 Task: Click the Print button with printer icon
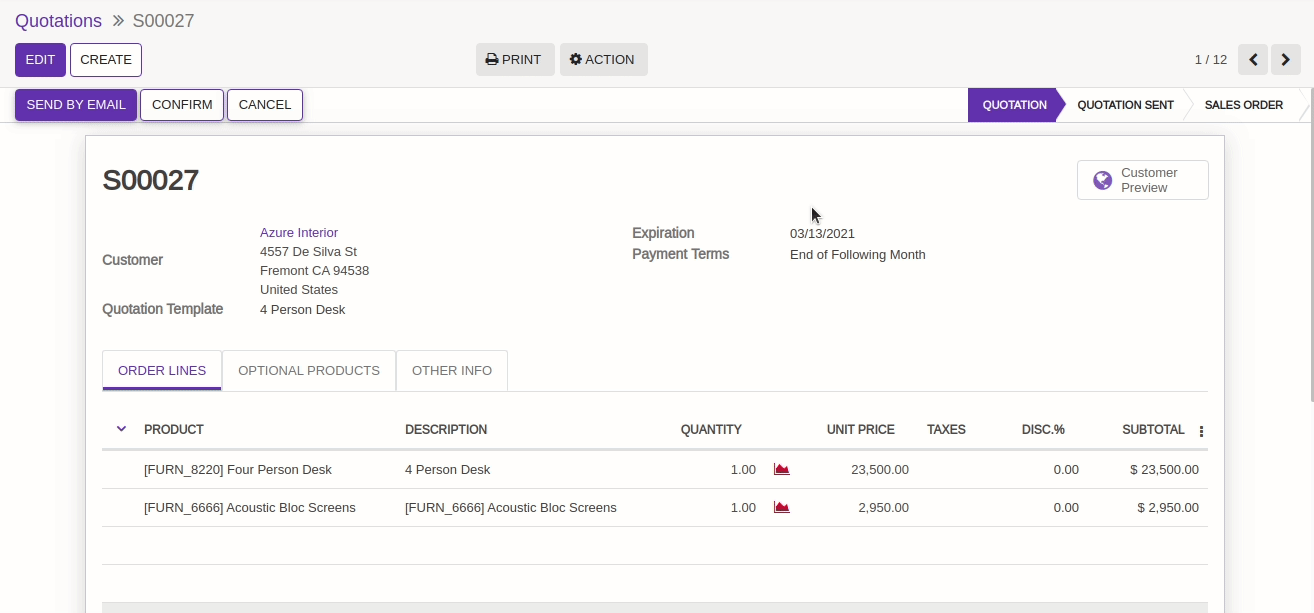click(x=514, y=59)
